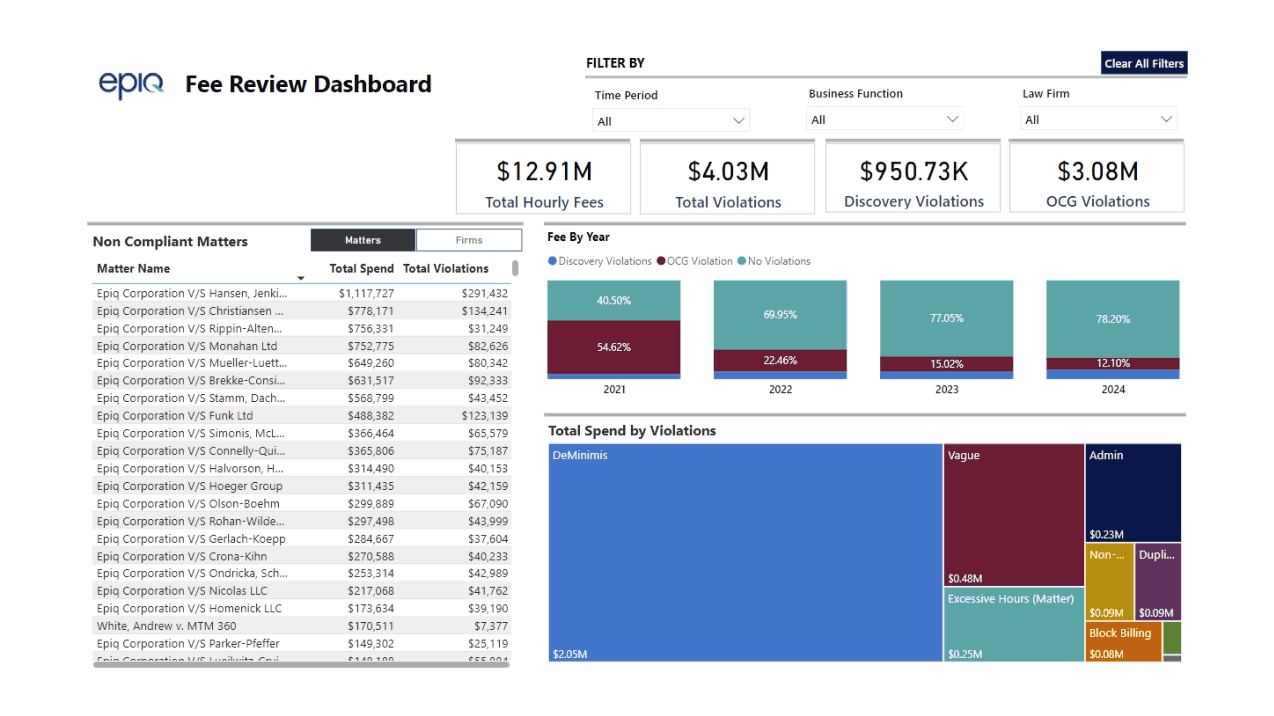Sort by Matter Name column header
This screenshot has height=716, width=1274.
(x=133, y=268)
